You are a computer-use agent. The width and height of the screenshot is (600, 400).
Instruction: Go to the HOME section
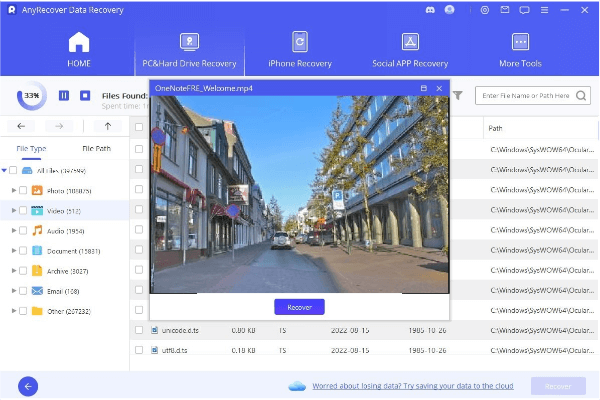click(78, 50)
